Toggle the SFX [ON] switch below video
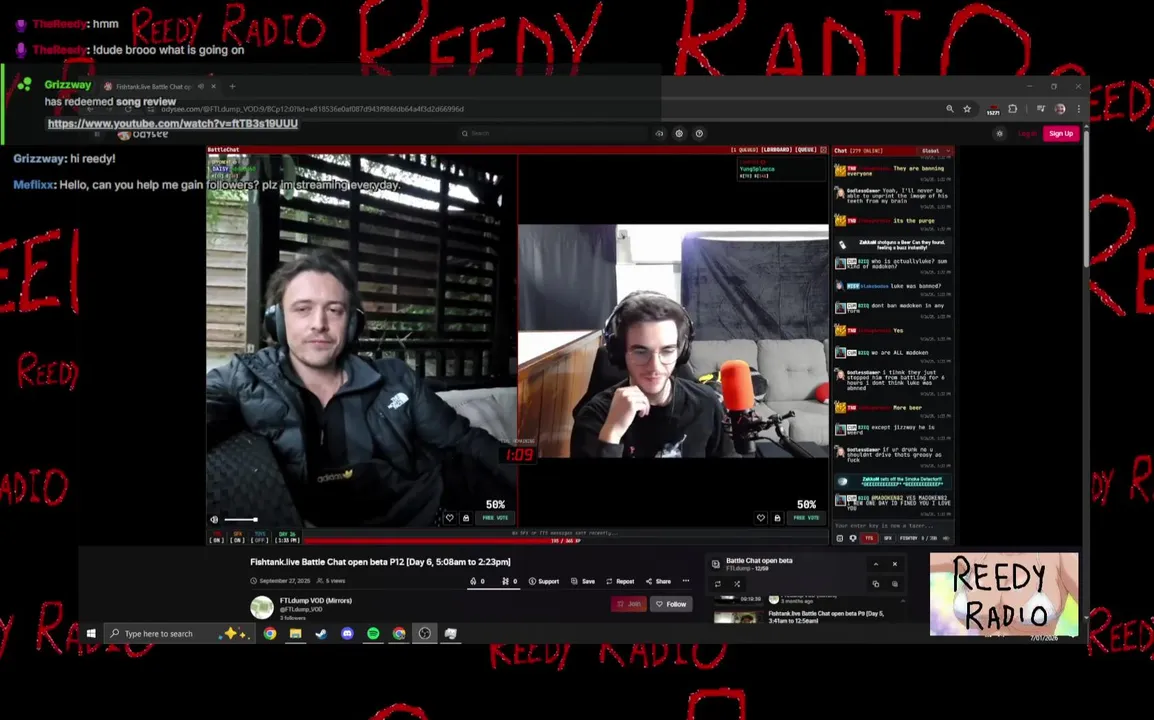Image resolution: width=1154 pixels, height=720 pixels. pos(237,537)
